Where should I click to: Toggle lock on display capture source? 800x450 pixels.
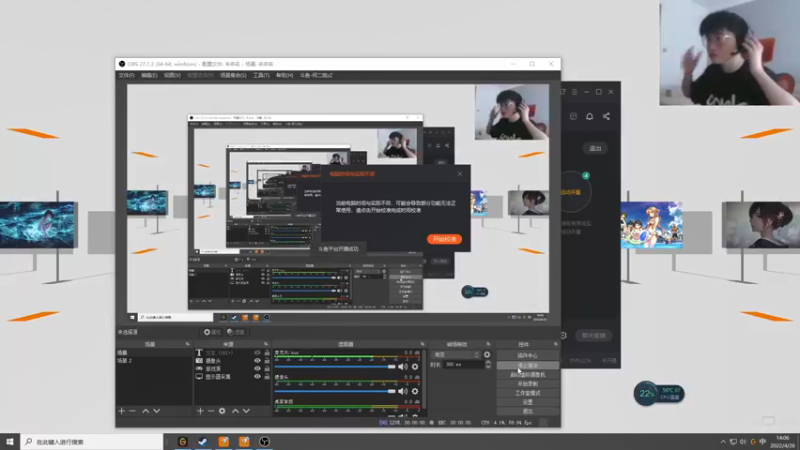point(267,377)
